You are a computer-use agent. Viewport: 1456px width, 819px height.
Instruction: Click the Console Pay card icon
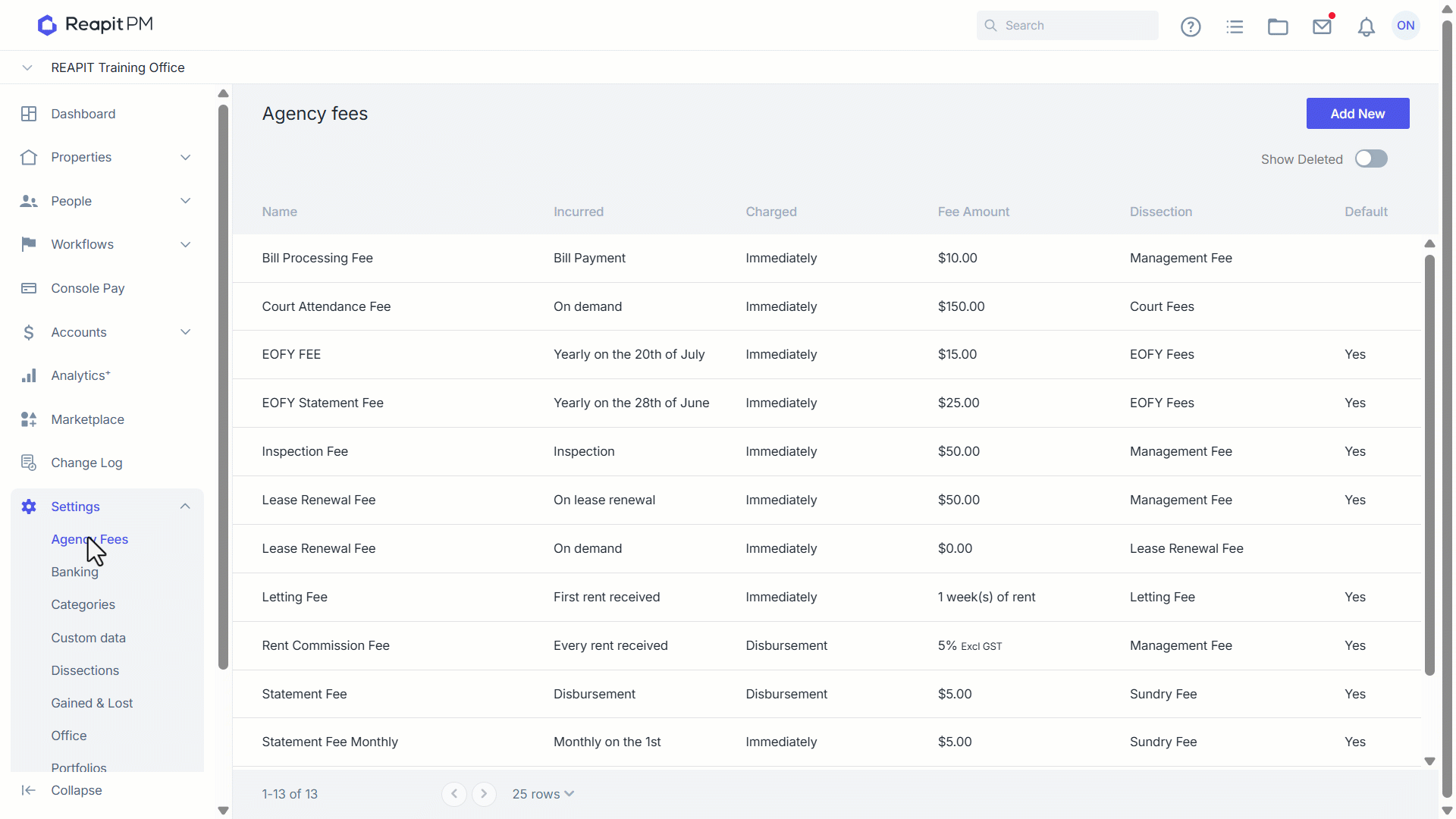[x=29, y=288]
